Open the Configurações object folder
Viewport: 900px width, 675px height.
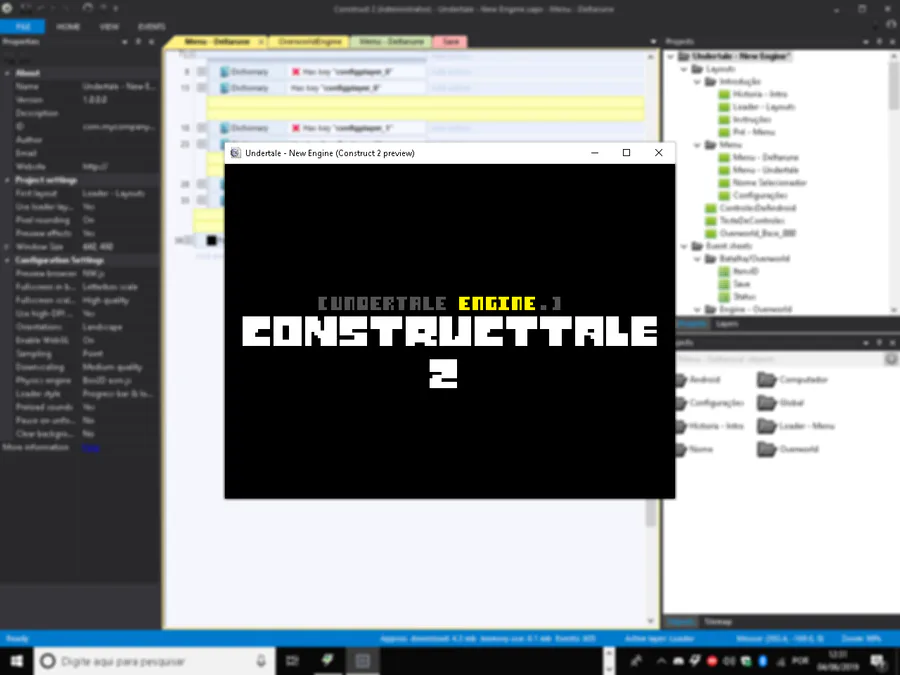tap(710, 403)
